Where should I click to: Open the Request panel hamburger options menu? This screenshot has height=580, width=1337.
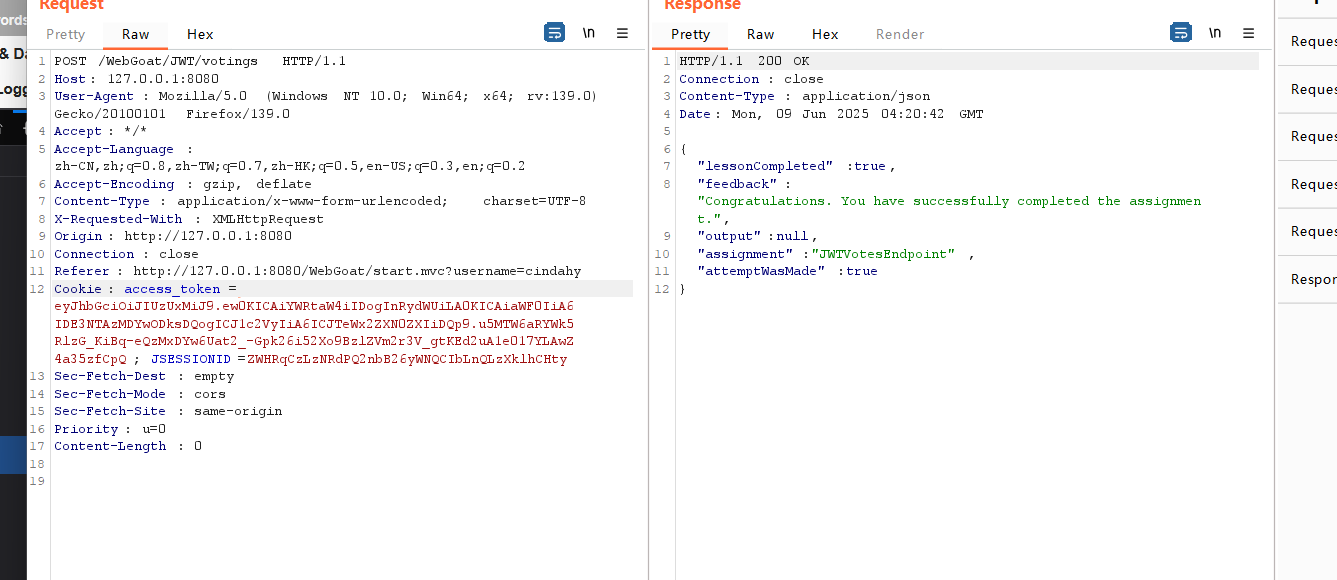click(622, 33)
